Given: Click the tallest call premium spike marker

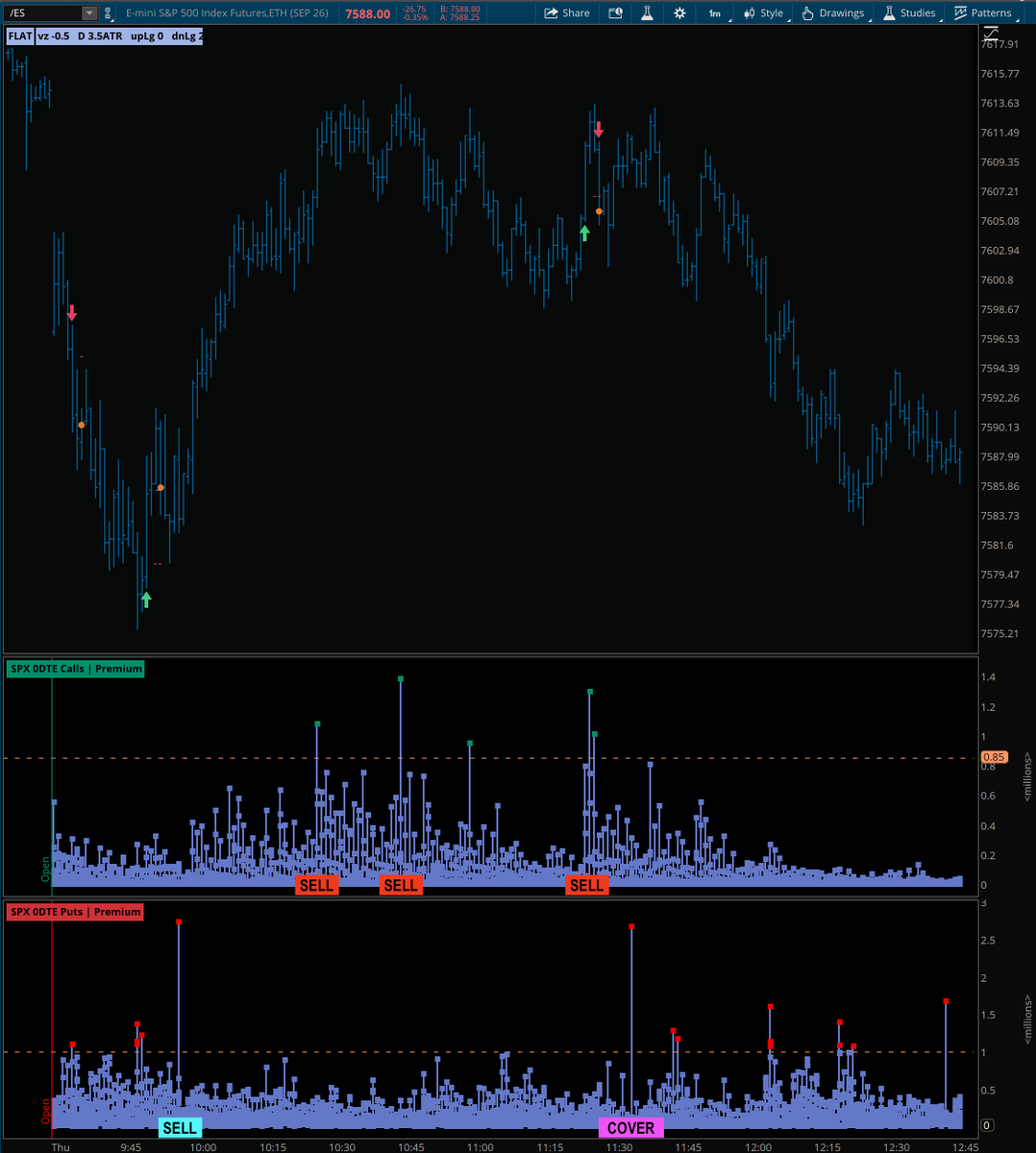Looking at the screenshot, I should [x=401, y=679].
